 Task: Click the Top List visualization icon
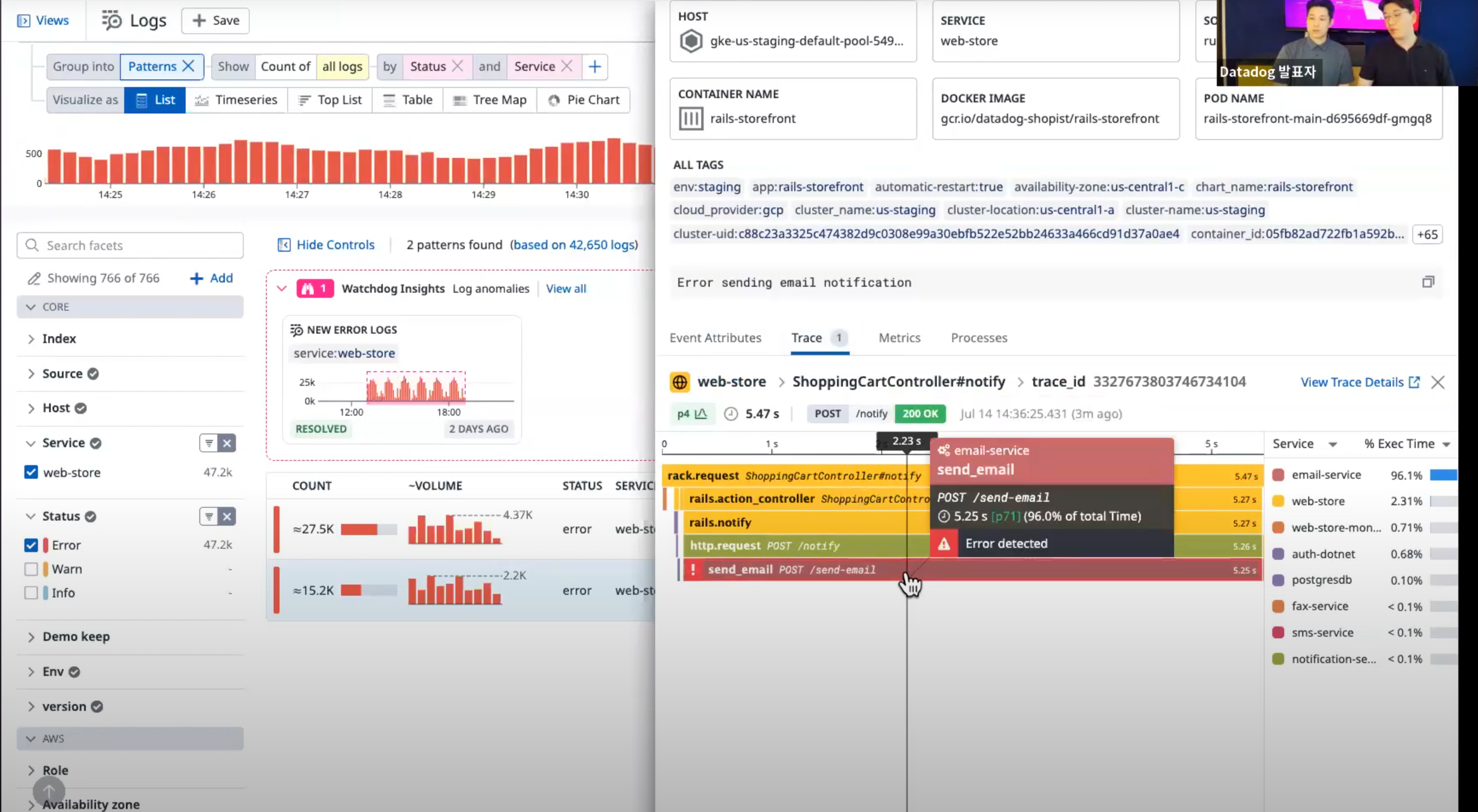pos(305,100)
